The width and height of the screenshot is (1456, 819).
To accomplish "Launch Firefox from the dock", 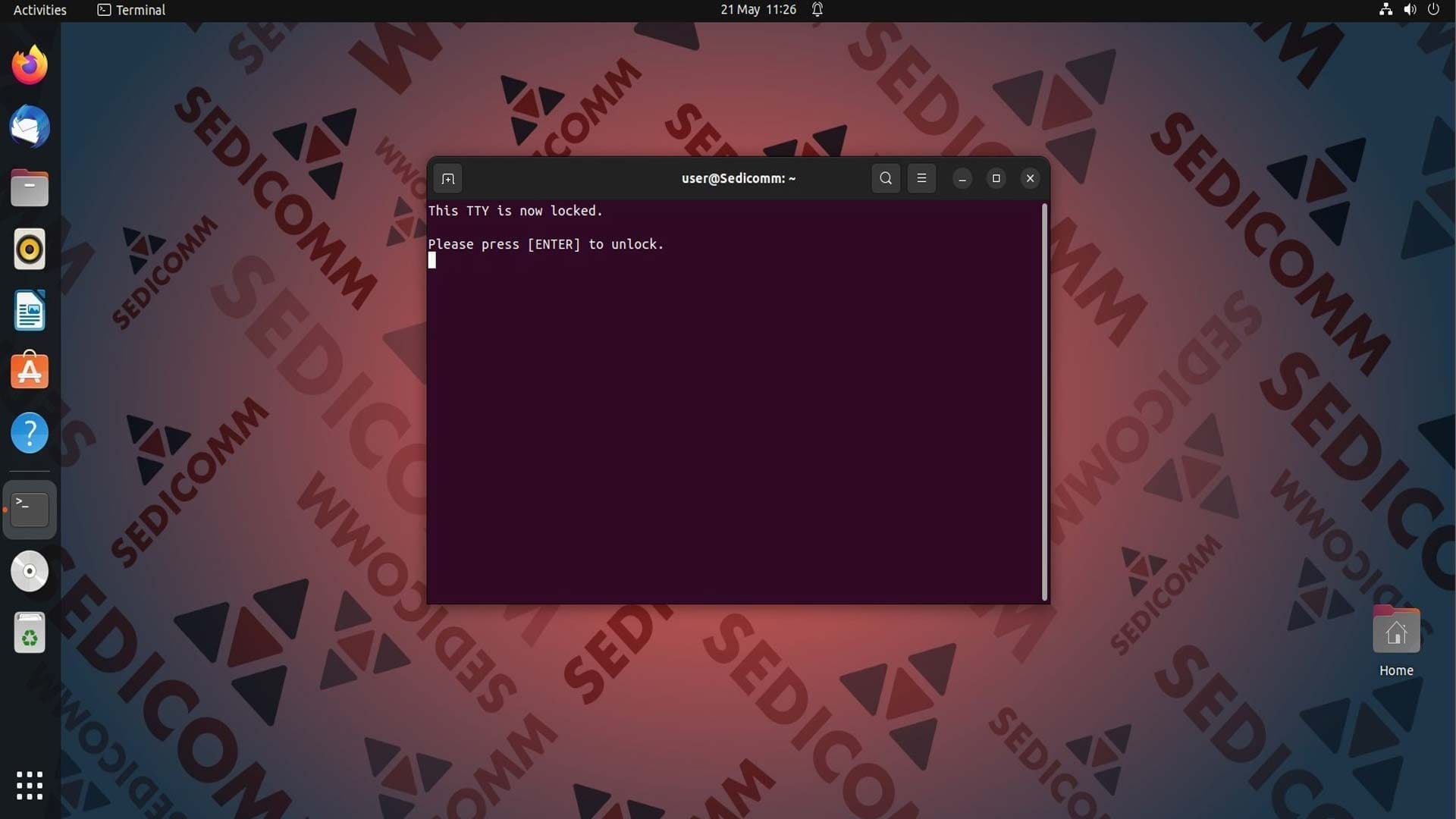I will click(x=30, y=65).
